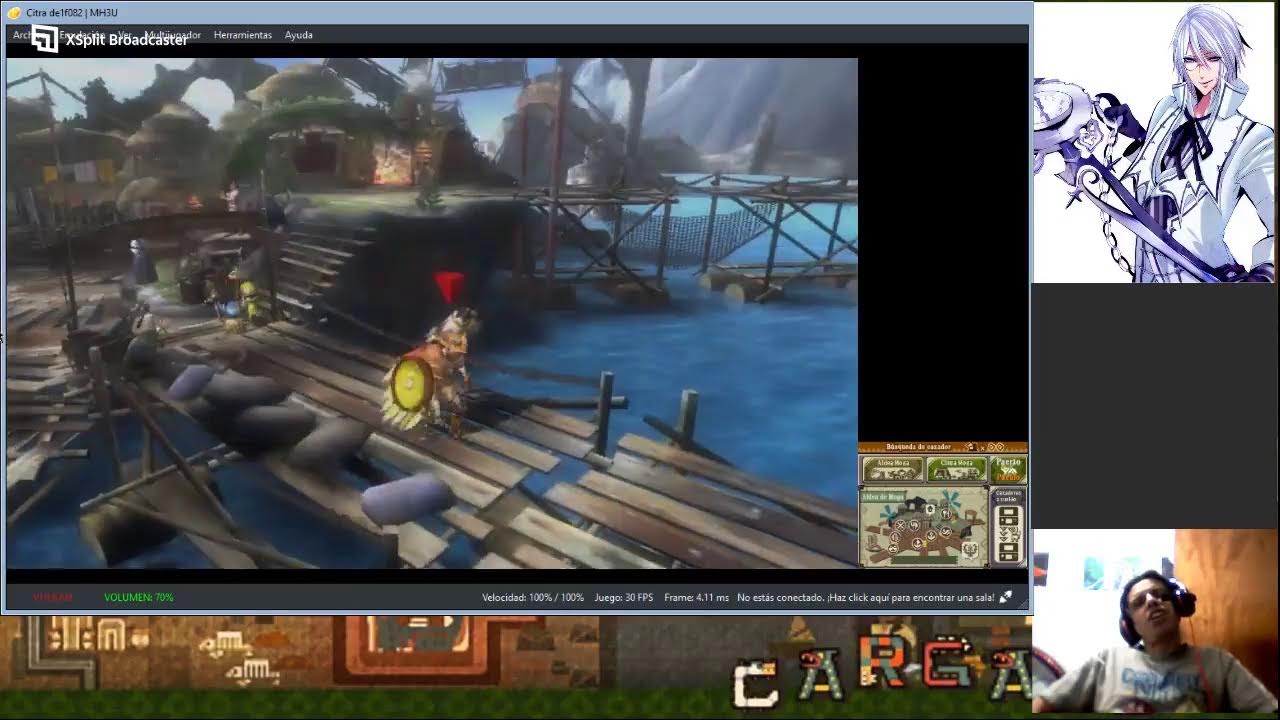This screenshot has width=1280, height=720.
Task: Select the Puerto Tanzia destination button
Action: tap(1009, 470)
